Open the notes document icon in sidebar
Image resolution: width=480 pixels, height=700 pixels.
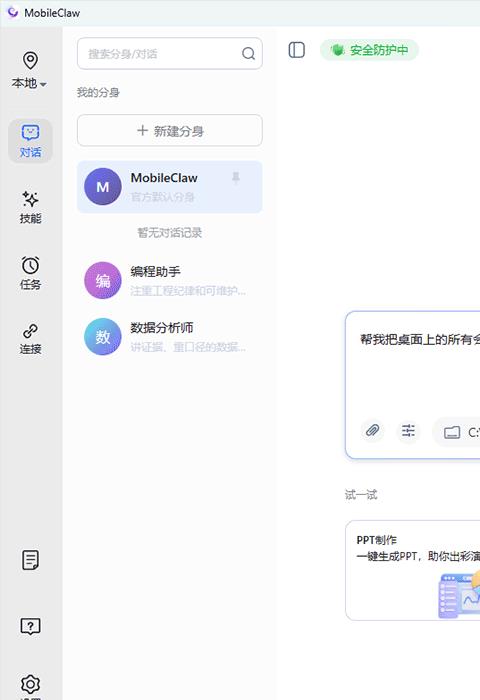(30, 560)
